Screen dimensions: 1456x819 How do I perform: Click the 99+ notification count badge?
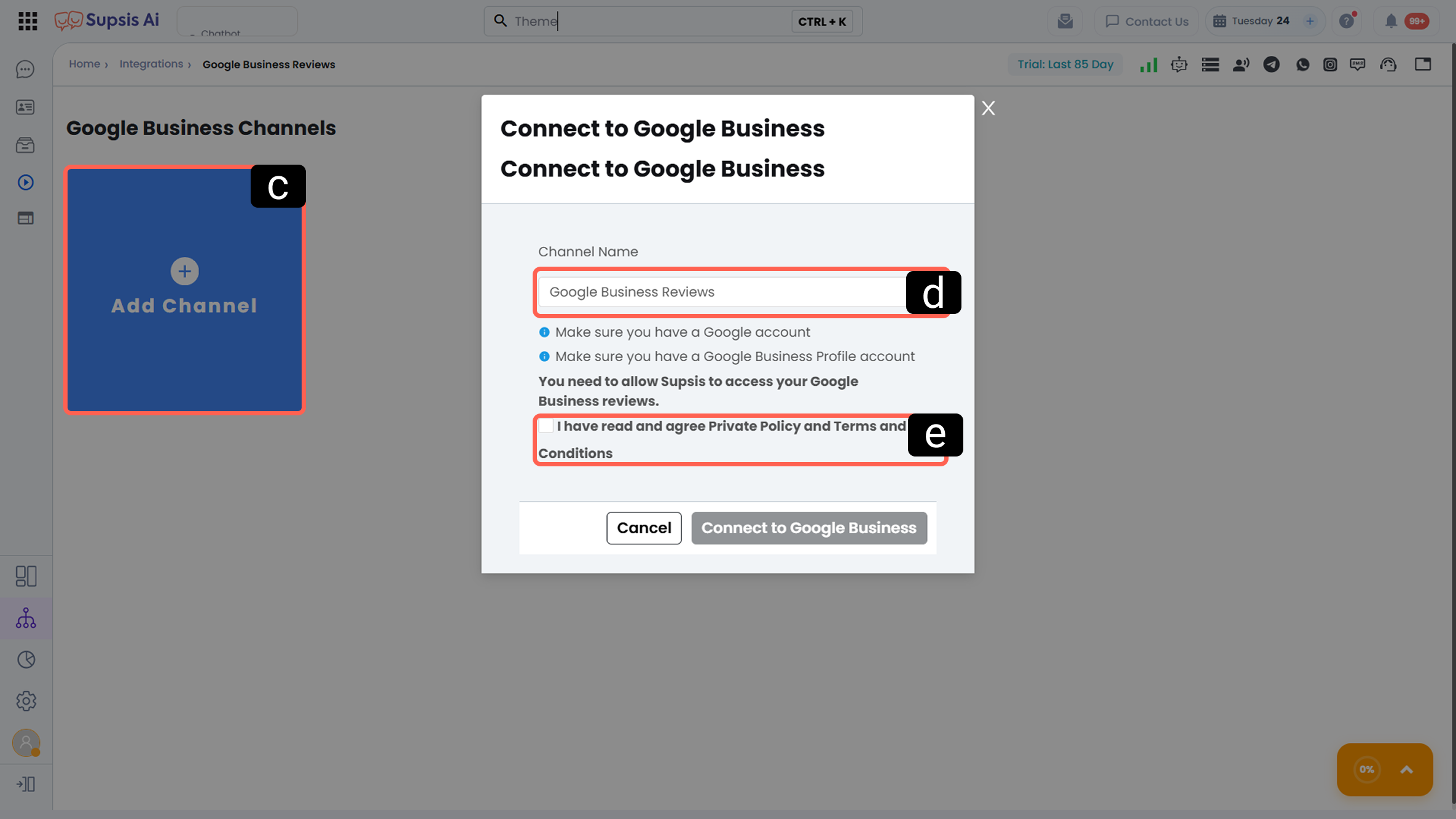pyautogui.click(x=1417, y=22)
